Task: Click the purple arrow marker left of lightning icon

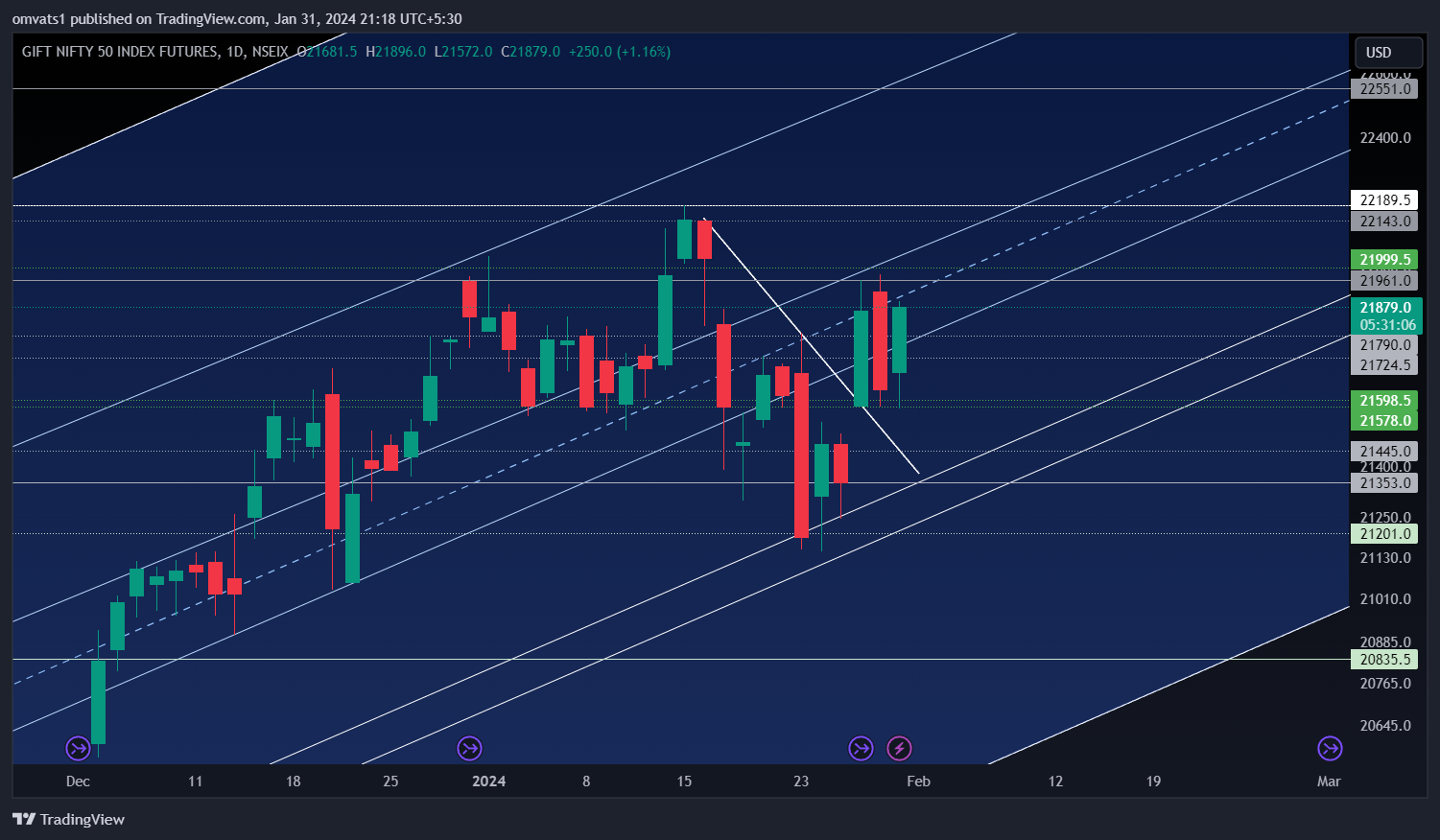Action: [861, 748]
